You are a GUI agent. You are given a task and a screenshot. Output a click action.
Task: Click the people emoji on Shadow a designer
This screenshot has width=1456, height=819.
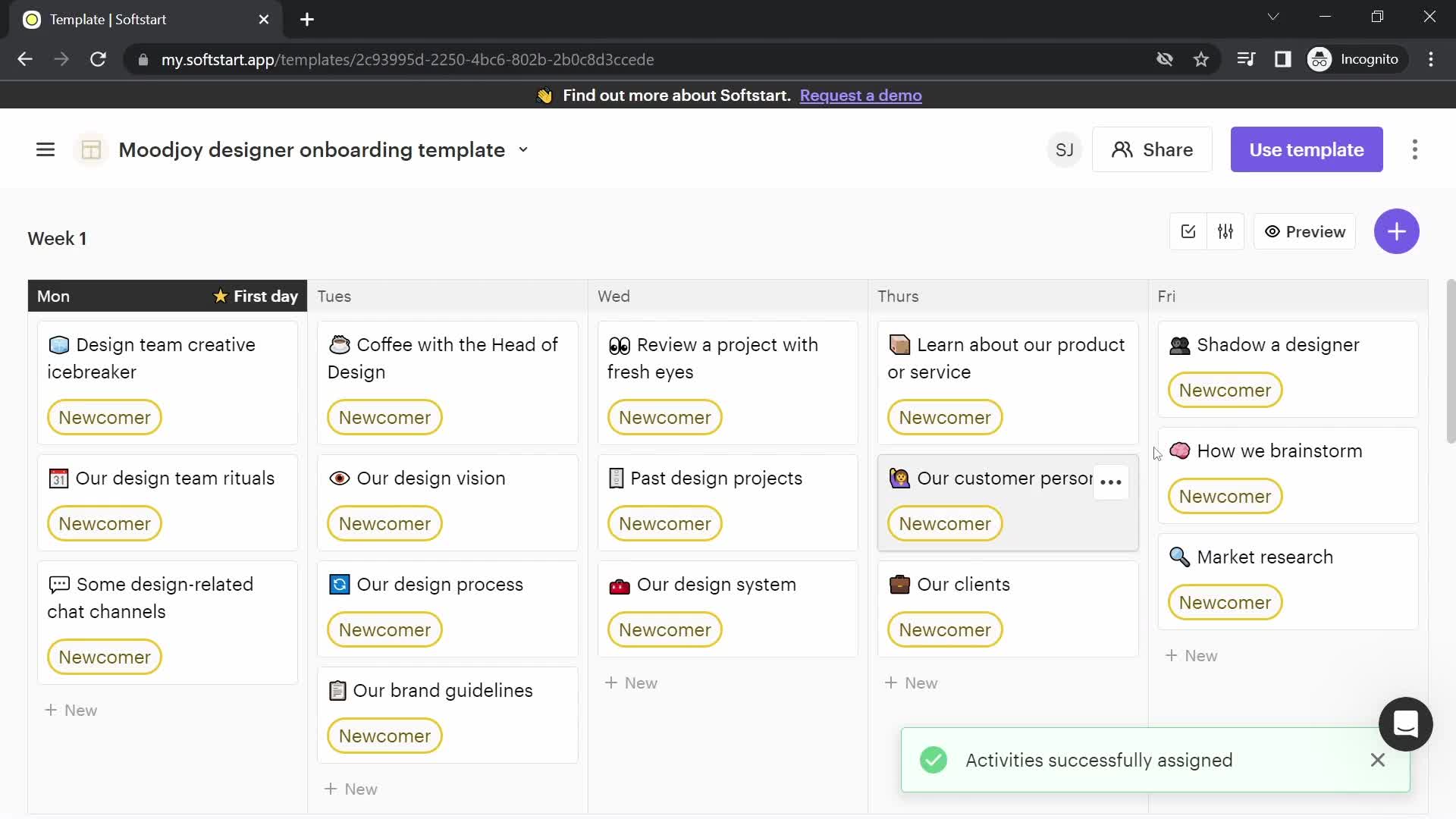pyautogui.click(x=1179, y=345)
